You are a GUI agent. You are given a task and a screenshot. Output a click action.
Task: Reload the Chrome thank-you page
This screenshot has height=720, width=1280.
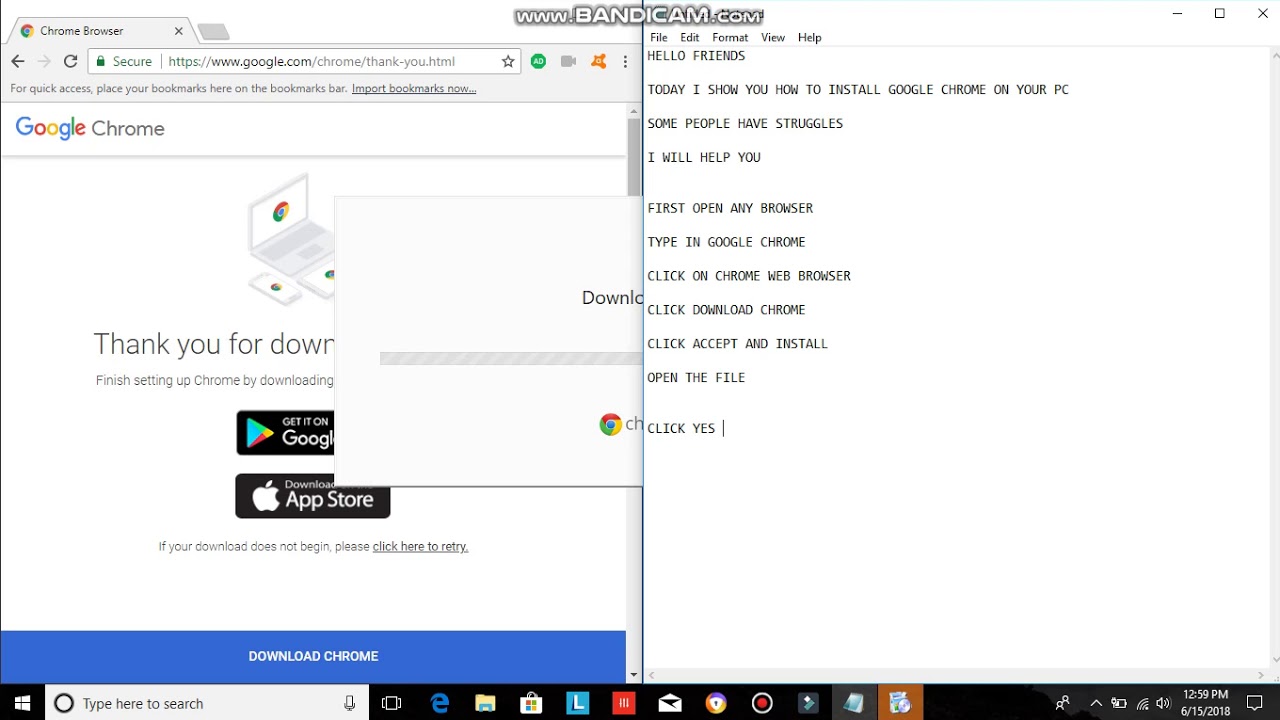point(70,61)
